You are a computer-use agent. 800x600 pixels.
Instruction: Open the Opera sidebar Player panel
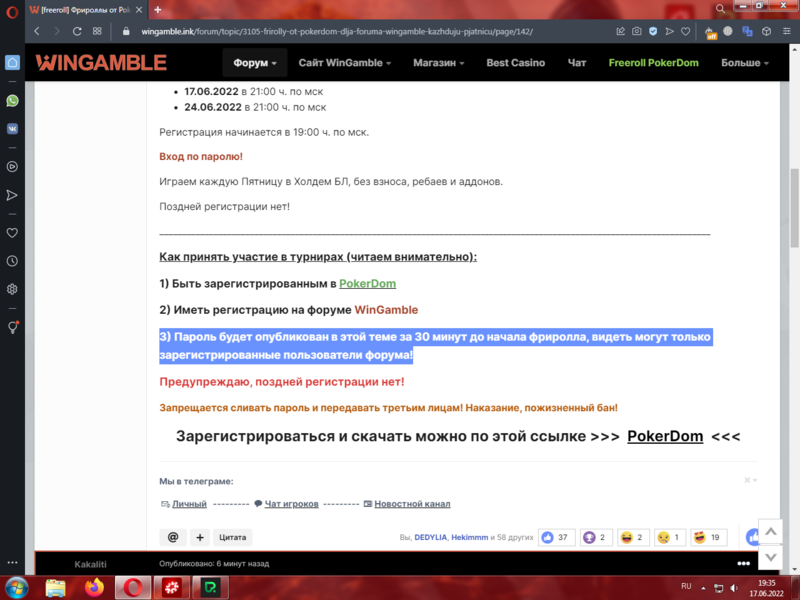point(12,167)
